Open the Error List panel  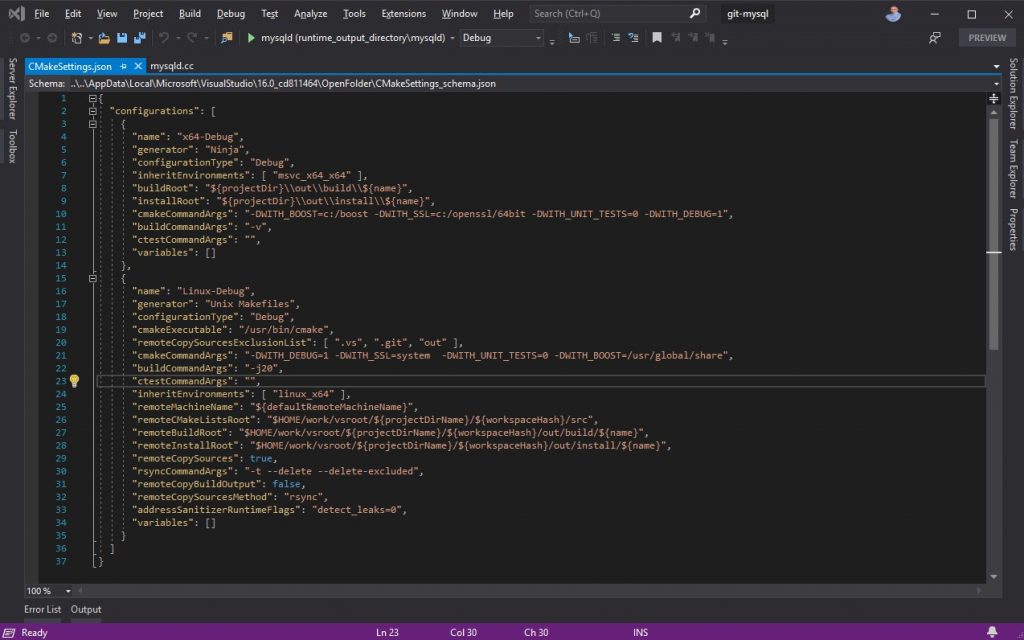click(x=42, y=609)
